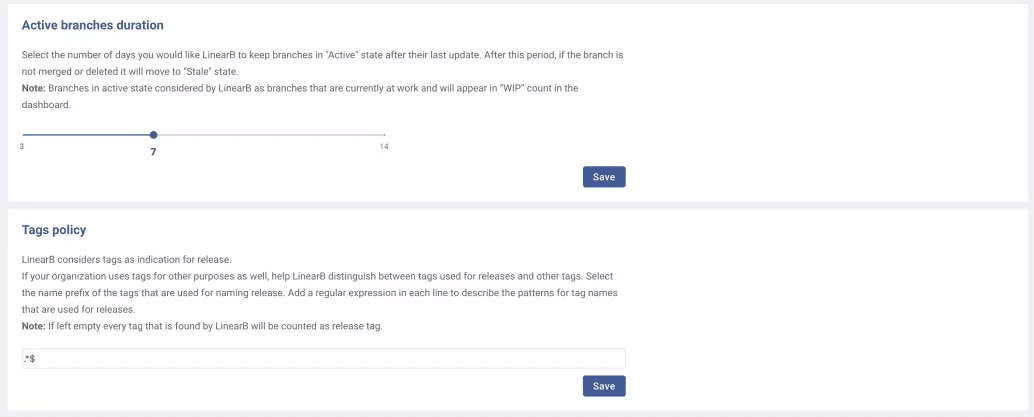Screen dimensions: 1034x417
Task: Click the "Tags policy" heading
Action: point(54,230)
